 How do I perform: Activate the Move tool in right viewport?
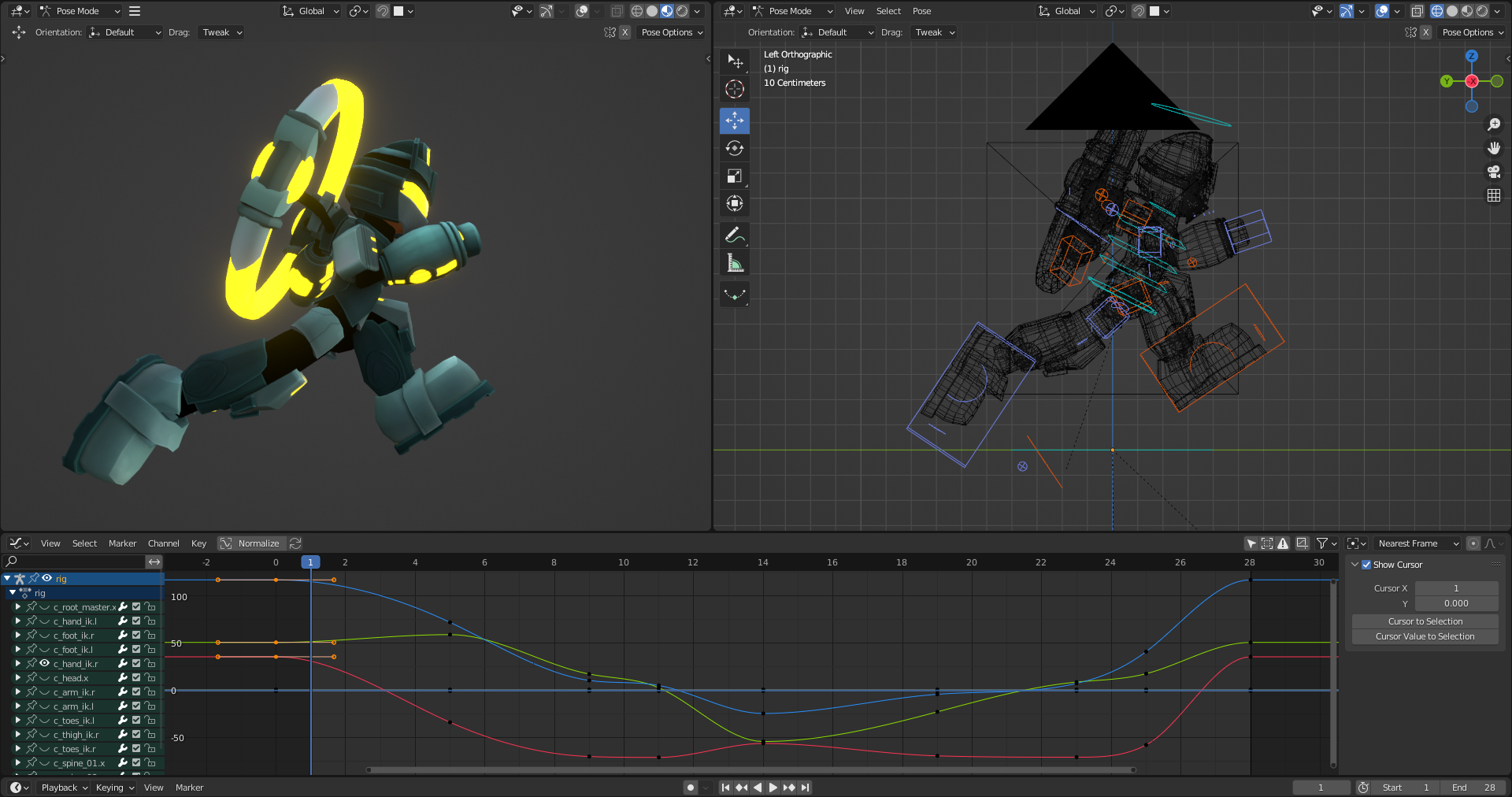[x=734, y=120]
